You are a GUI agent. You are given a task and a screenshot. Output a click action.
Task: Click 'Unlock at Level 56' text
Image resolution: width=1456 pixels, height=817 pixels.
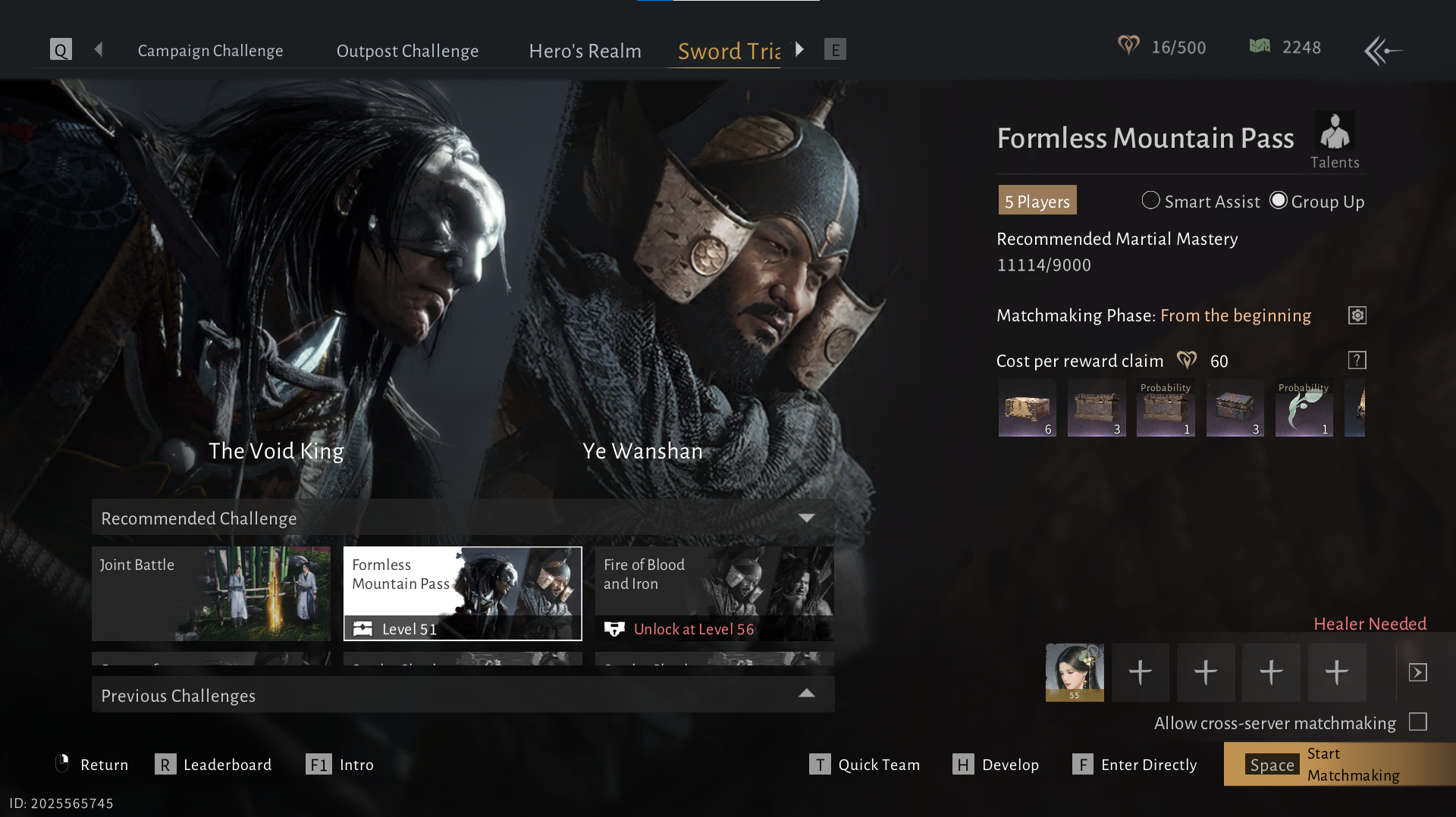point(694,629)
